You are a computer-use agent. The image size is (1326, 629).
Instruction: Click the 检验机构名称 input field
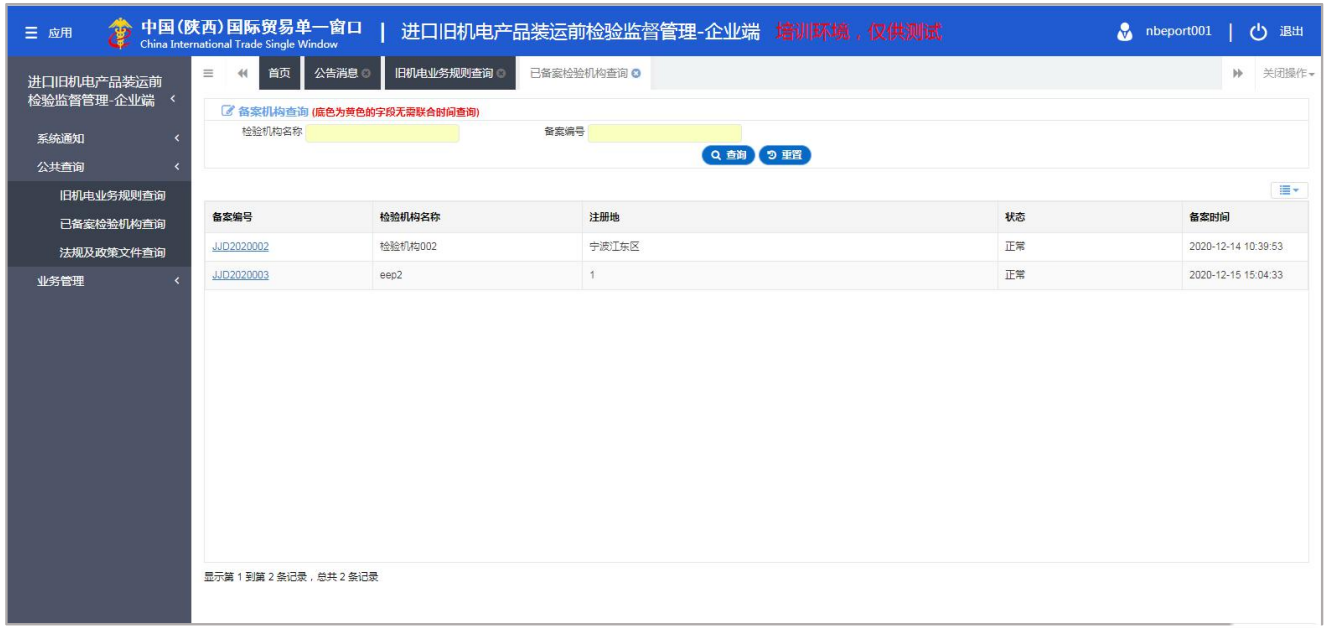(382, 133)
